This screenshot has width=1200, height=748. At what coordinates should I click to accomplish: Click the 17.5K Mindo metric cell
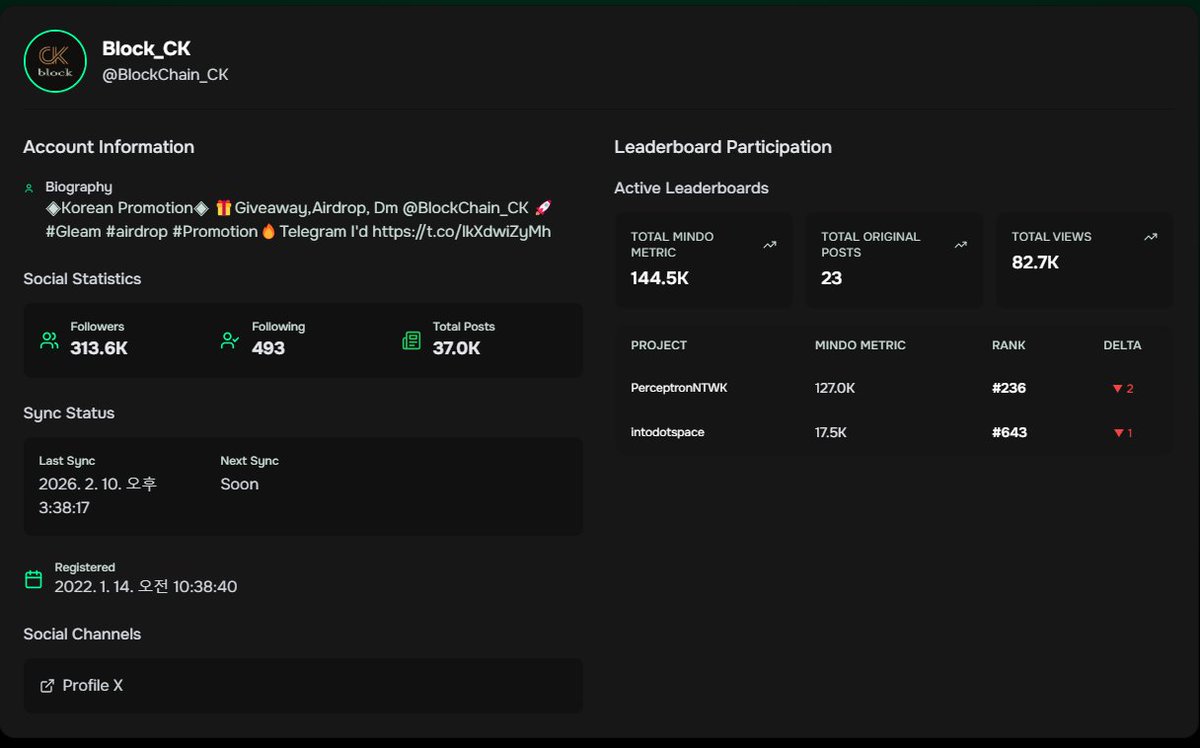[x=831, y=433]
